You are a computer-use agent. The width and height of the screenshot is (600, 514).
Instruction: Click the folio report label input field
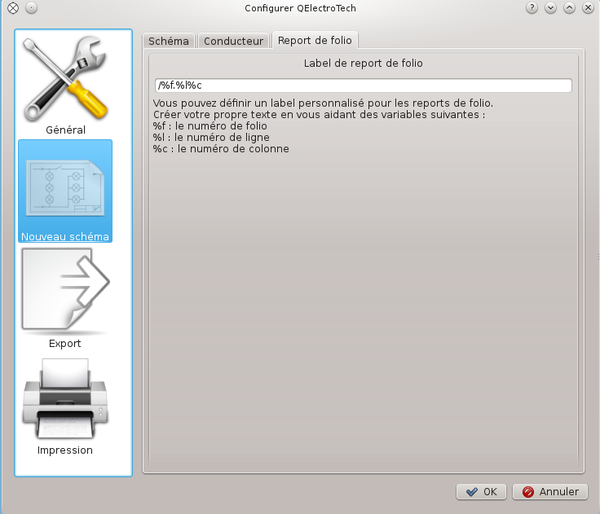coord(363,85)
